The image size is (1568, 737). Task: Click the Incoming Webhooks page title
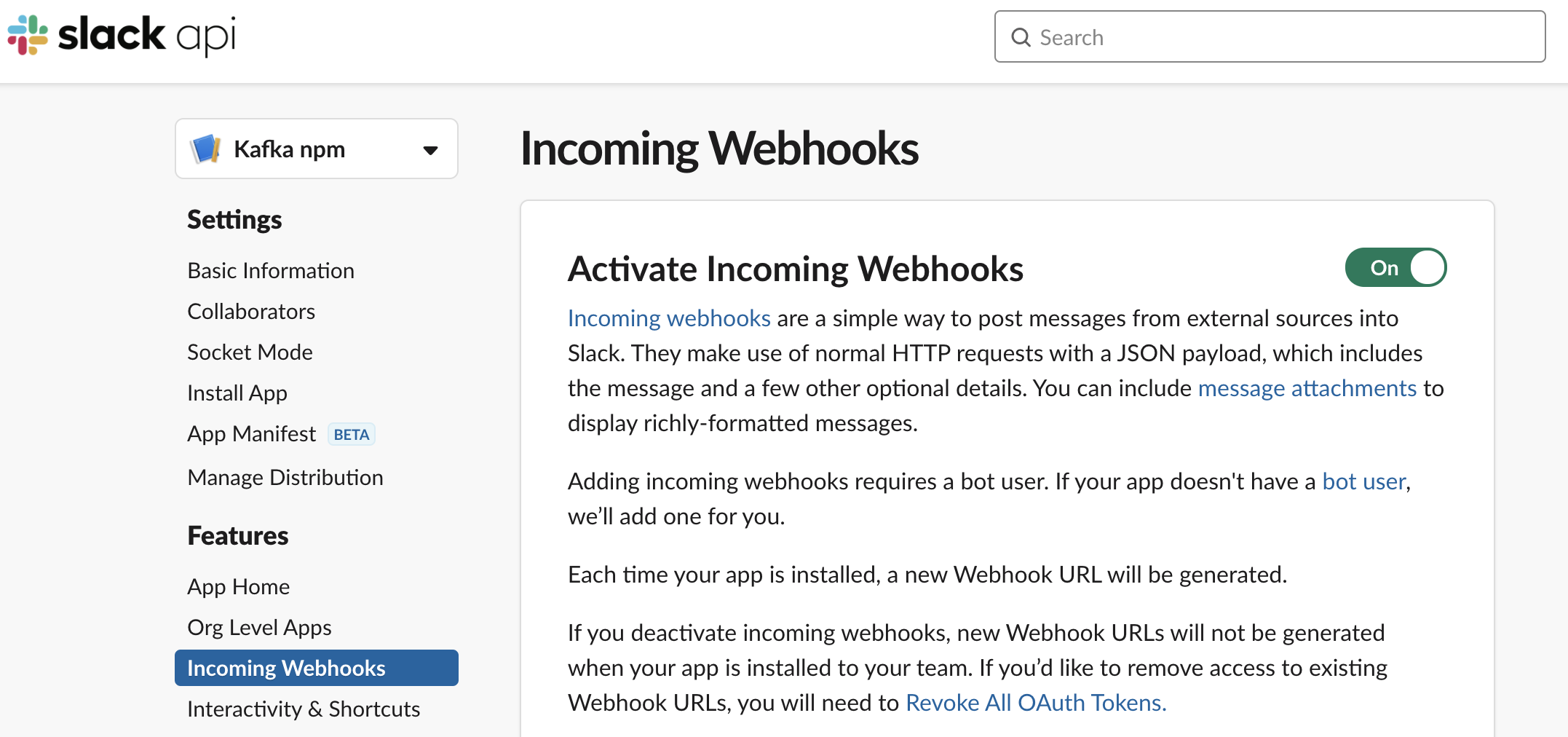(719, 149)
